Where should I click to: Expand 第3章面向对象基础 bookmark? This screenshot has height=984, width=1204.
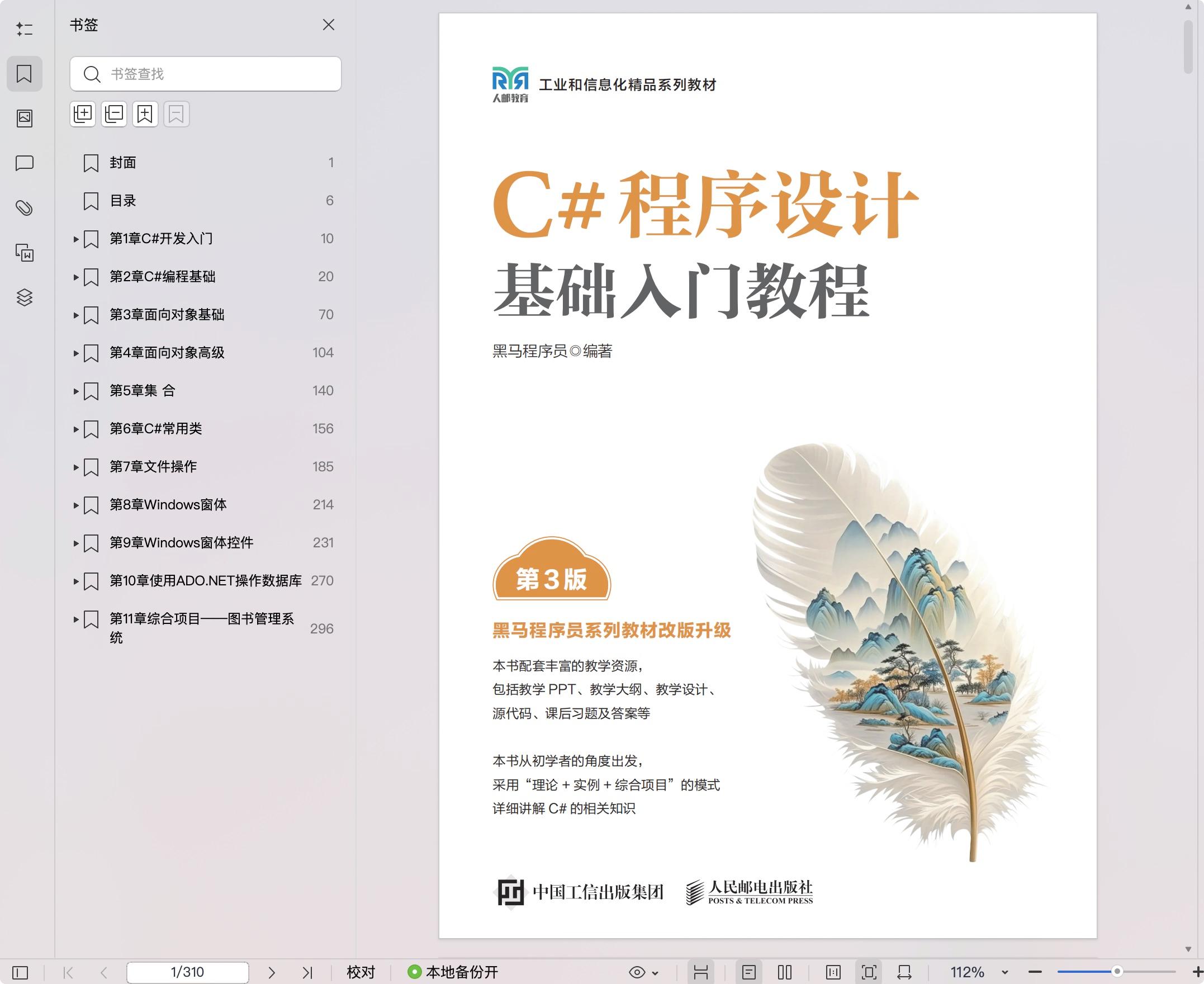(76, 315)
